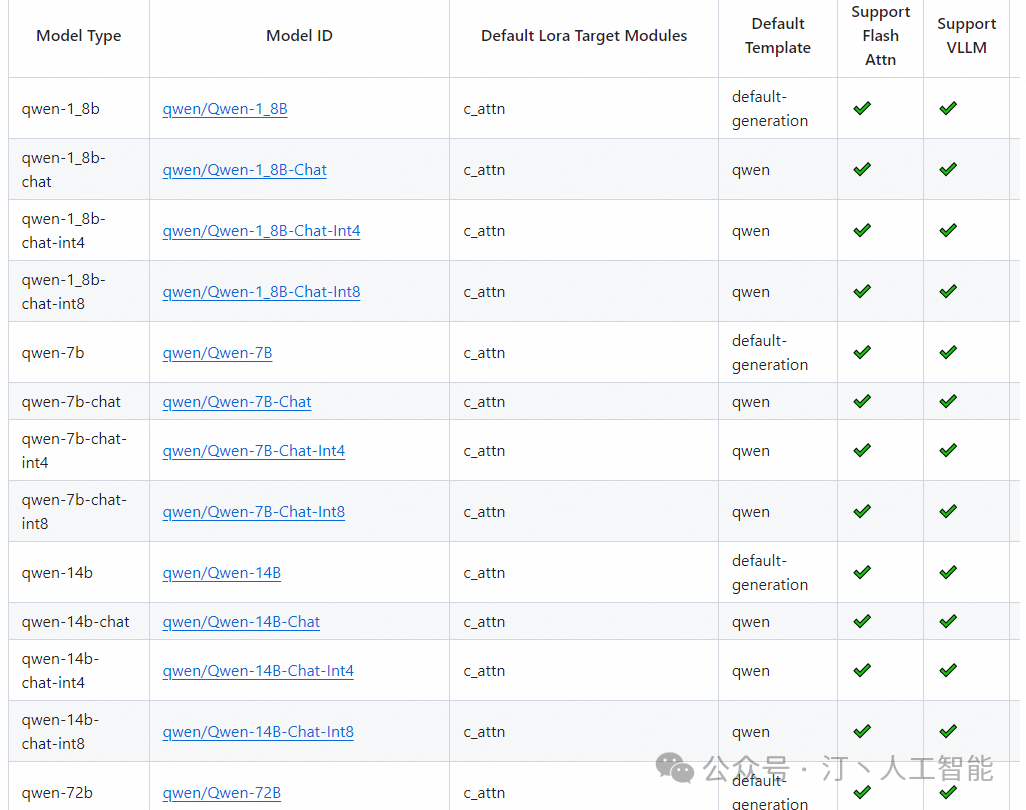Visit the qwen/Qwen-14B model link

[222, 573]
